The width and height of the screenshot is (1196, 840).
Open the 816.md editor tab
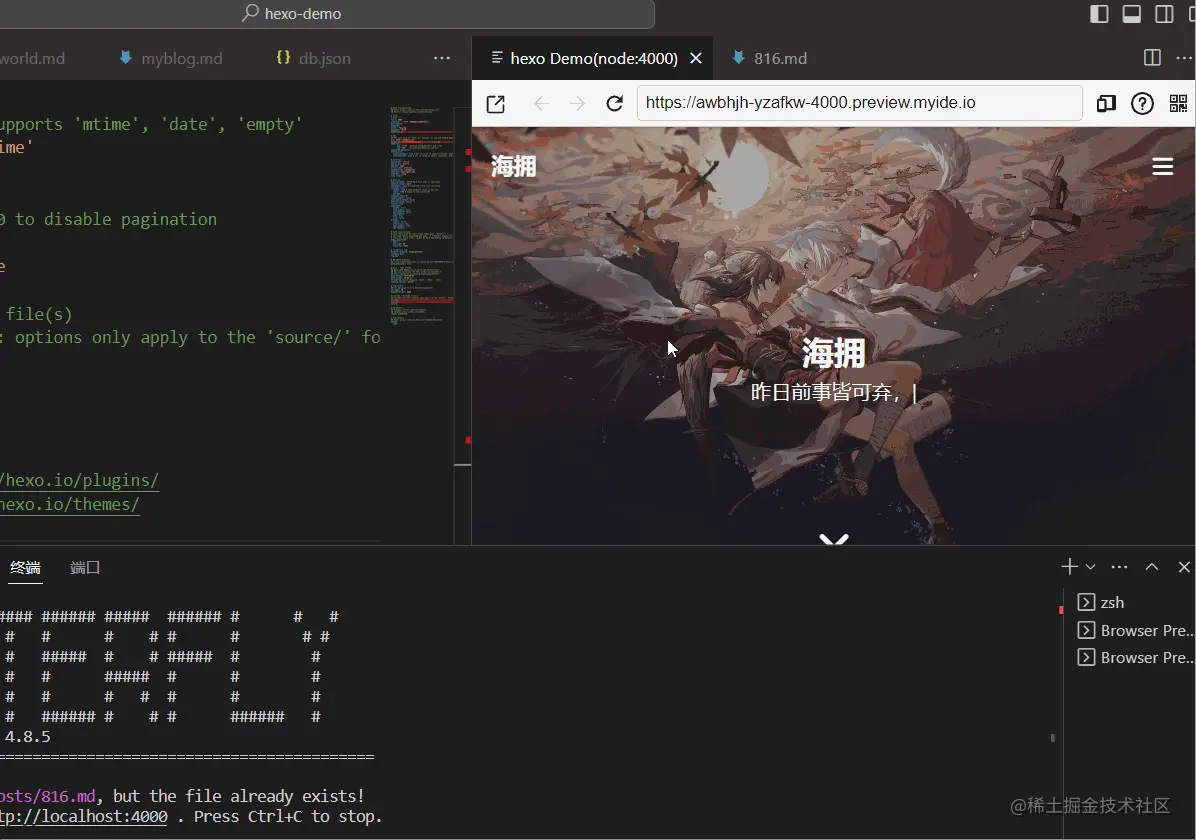tap(769, 58)
